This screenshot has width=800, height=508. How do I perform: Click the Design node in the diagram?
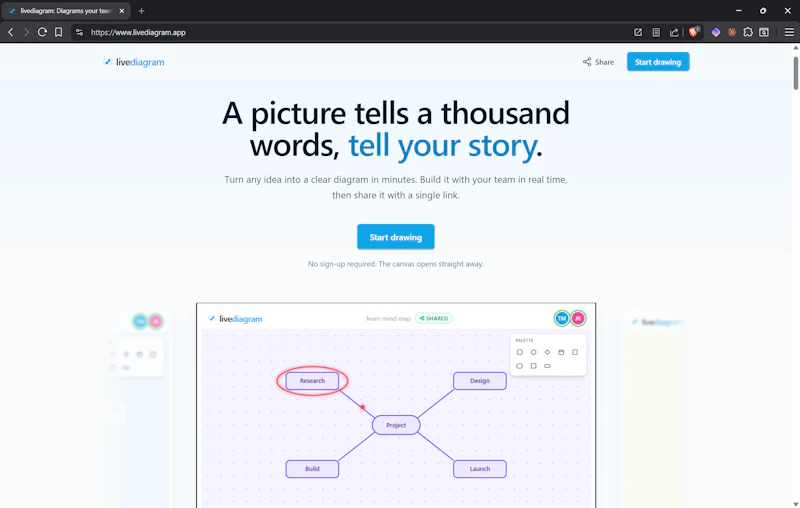click(480, 381)
